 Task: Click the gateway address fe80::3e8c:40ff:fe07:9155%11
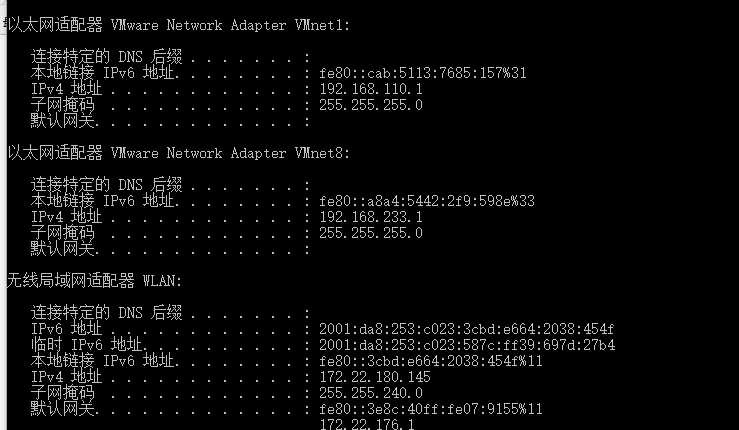pyautogui.click(x=431, y=409)
